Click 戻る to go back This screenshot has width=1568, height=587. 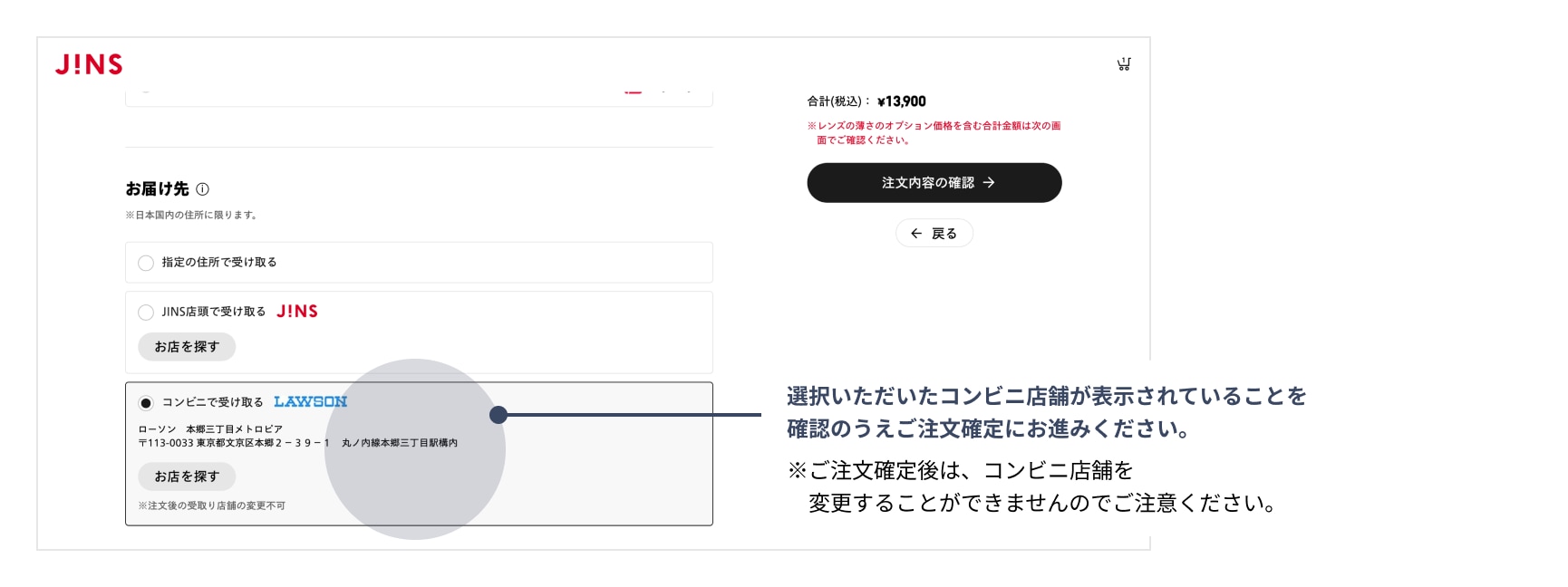pyautogui.click(x=934, y=233)
